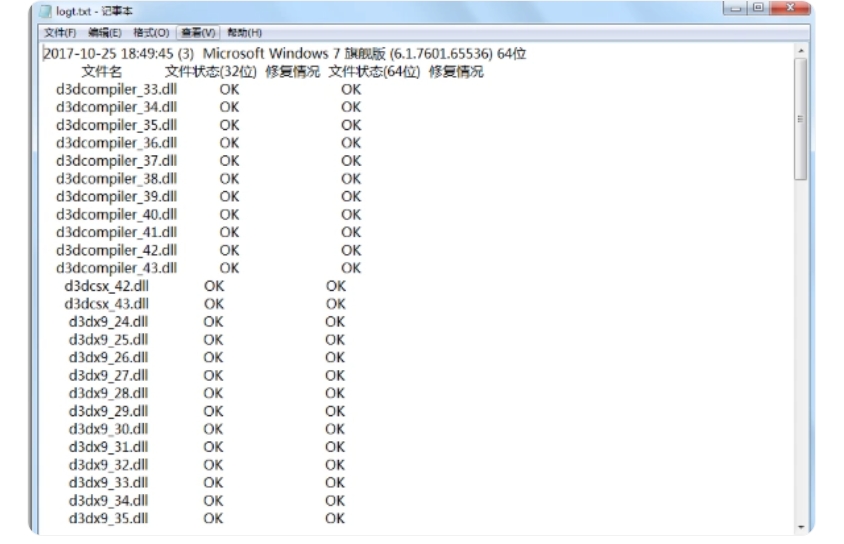The width and height of the screenshot is (844, 544).
Task: Place cursor on d3dcompiler_33.dll text
Action: pos(116,89)
